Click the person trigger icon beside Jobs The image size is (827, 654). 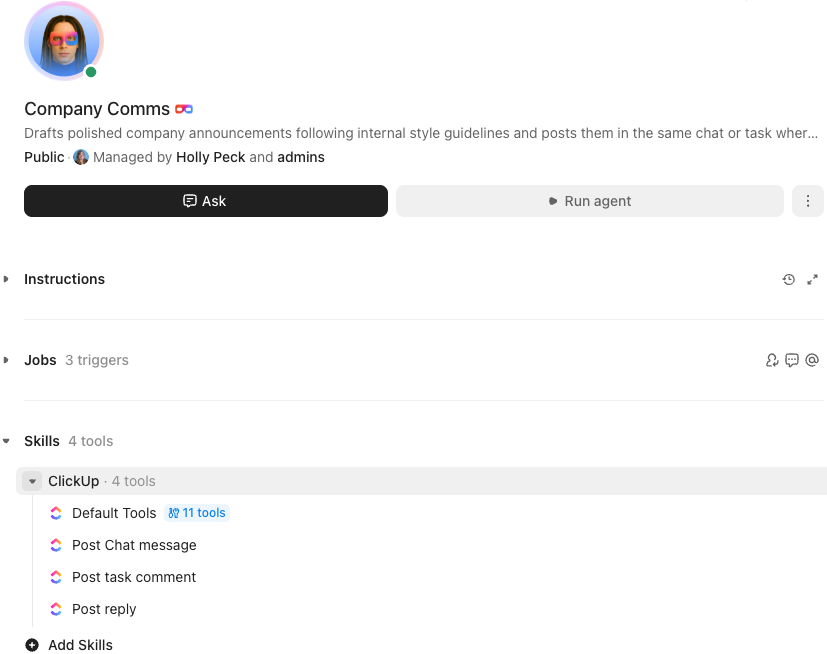(771, 360)
